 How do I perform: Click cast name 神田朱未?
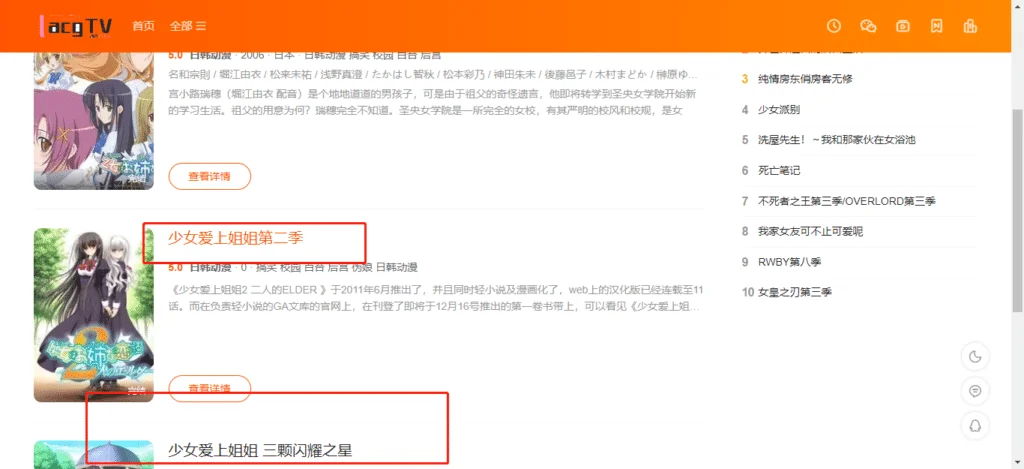(516, 74)
